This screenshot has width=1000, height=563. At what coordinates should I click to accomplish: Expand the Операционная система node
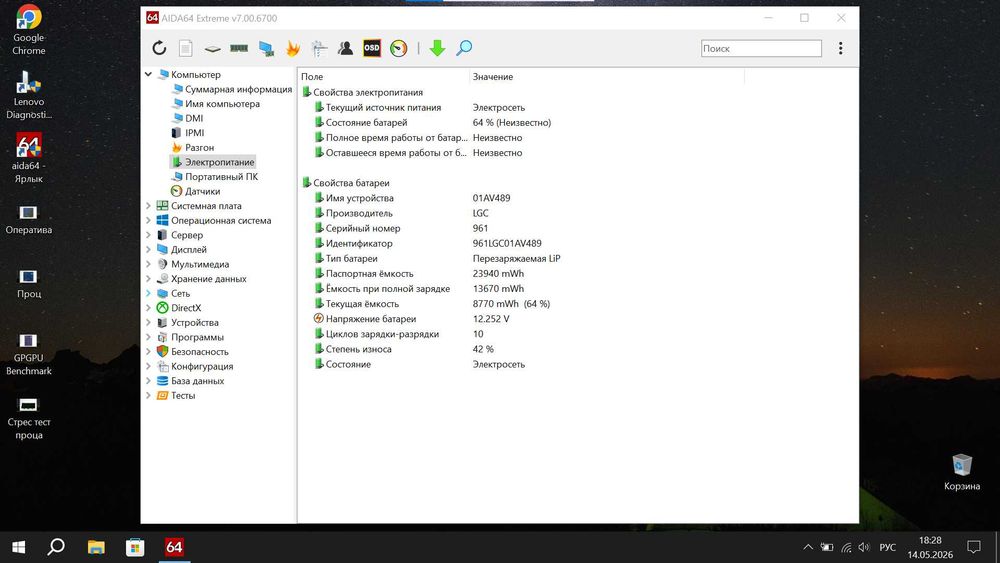tap(149, 221)
